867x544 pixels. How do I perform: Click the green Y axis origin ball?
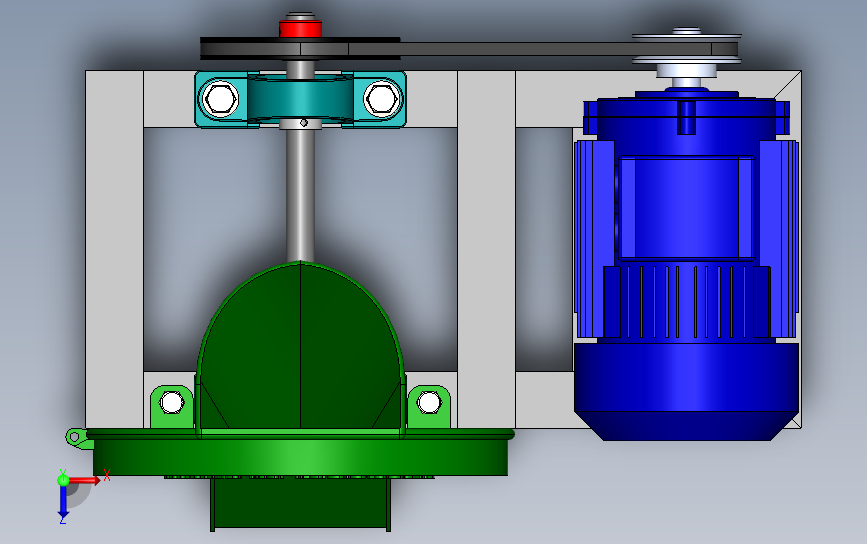[63, 480]
